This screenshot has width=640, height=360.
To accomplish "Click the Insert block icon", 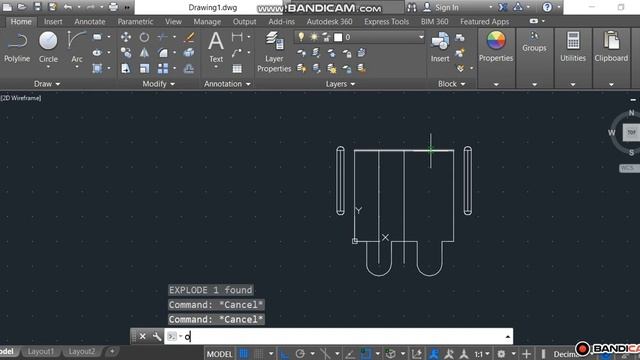I will click(440, 47).
